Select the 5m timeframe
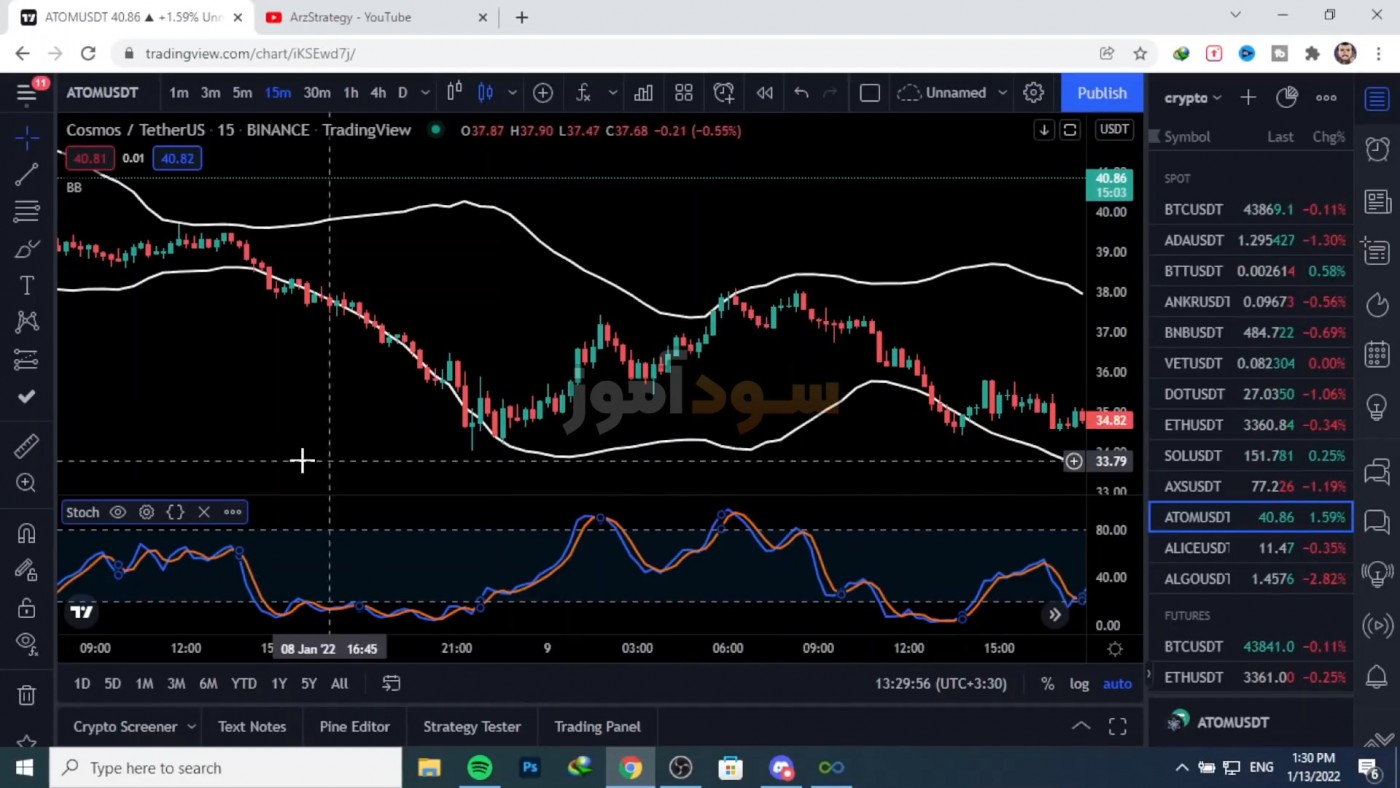 [242, 93]
